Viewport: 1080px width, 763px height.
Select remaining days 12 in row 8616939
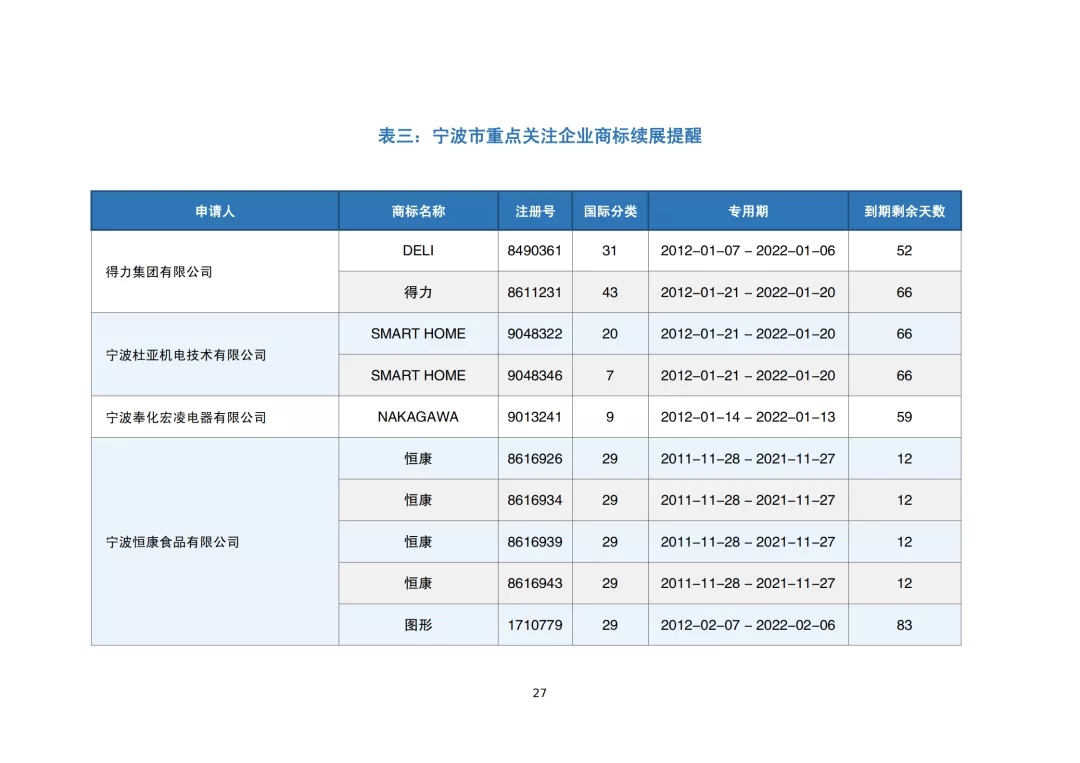pyautogui.click(x=904, y=542)
